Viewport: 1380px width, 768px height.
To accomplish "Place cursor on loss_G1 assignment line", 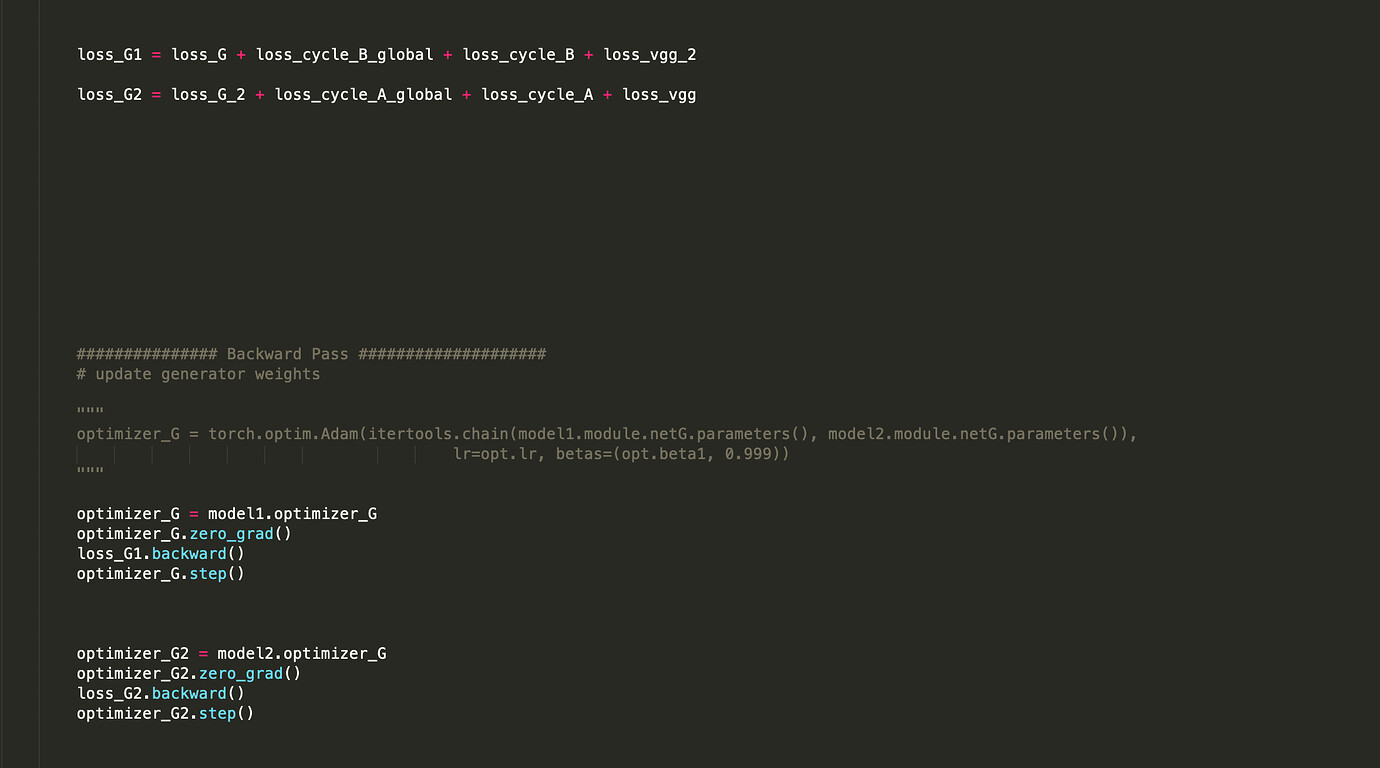I will coord(386,55).
